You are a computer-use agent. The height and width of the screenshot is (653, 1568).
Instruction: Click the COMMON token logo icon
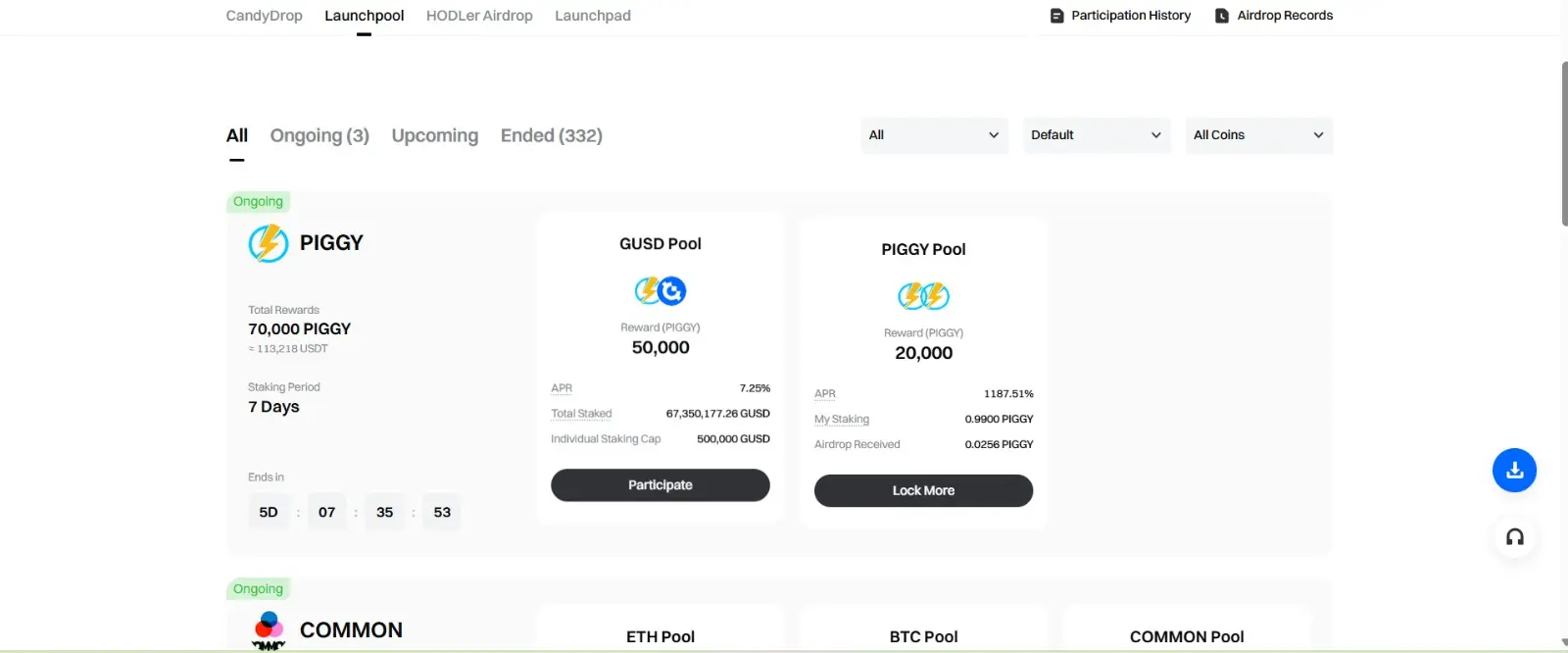click(269, 630)
